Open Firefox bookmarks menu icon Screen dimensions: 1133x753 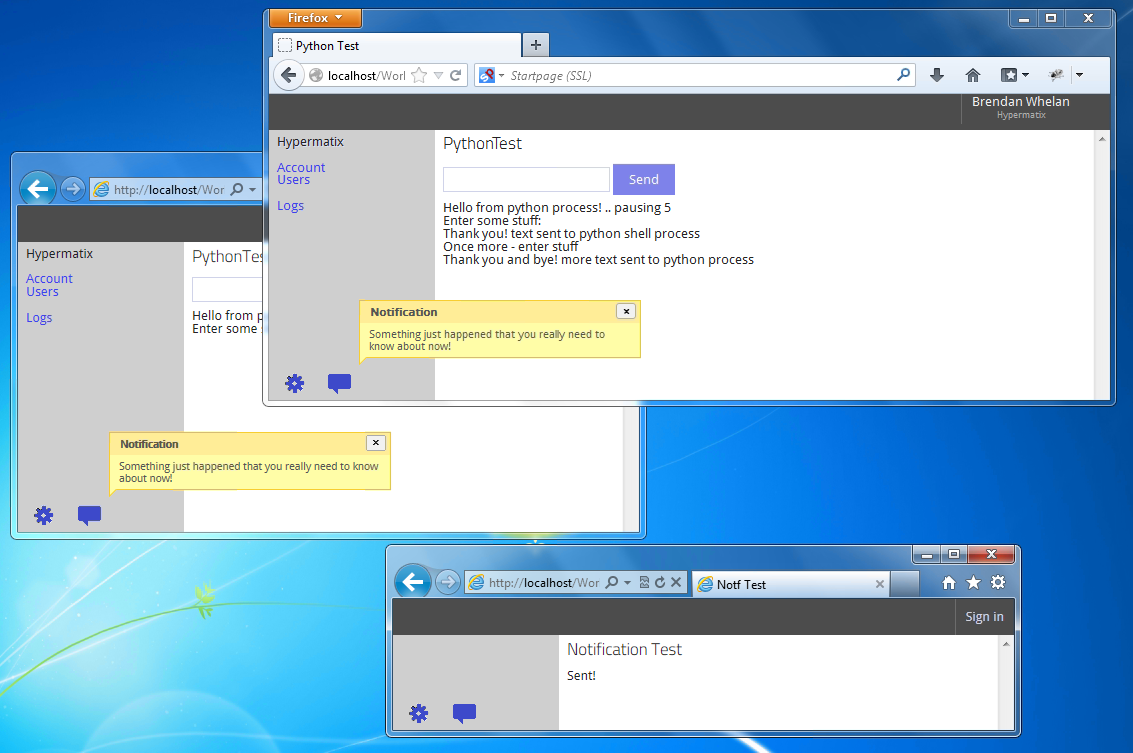pyautogui.click(x=1014, y=75)
